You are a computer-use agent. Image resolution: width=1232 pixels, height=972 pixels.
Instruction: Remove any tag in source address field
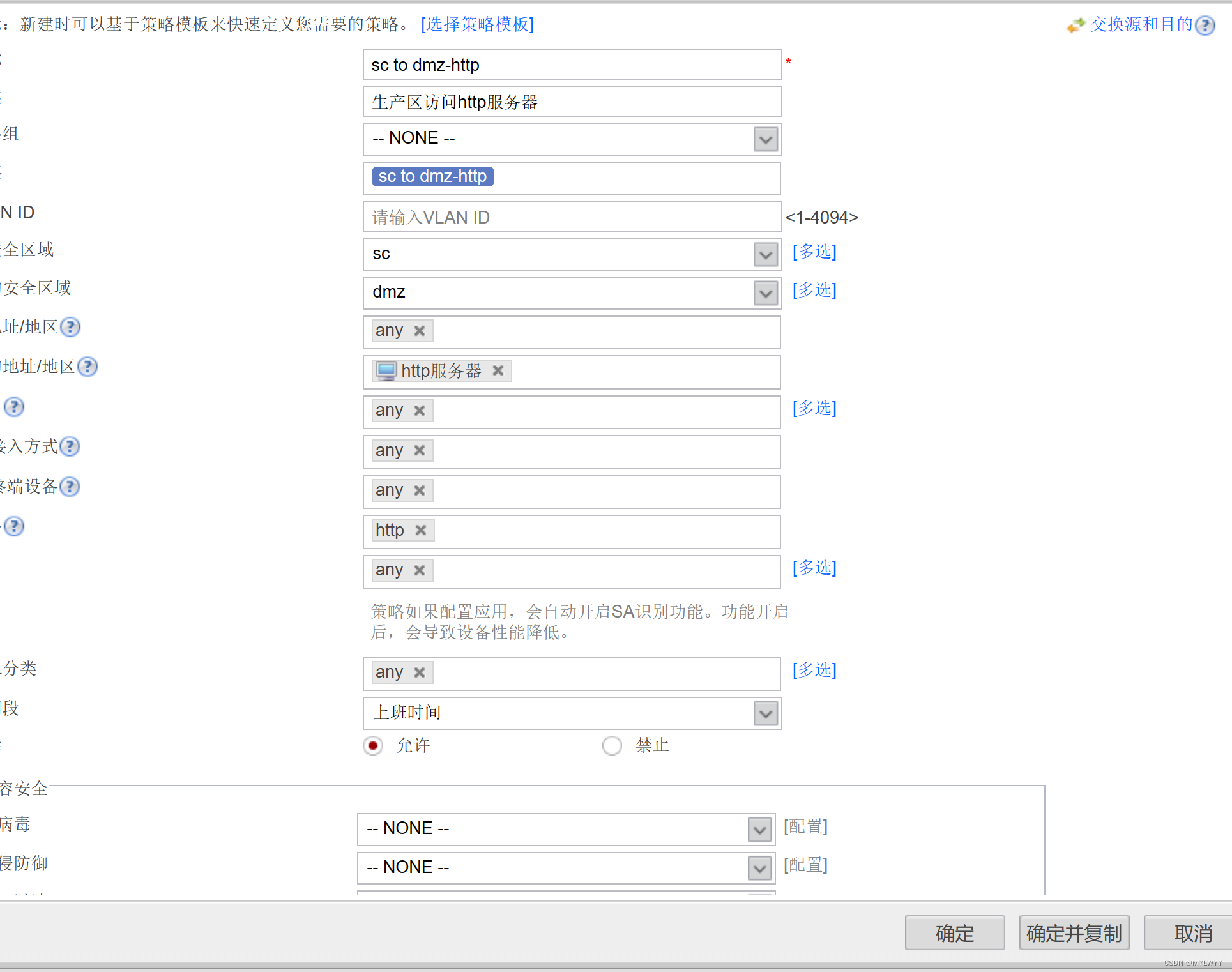coord(419,331)
